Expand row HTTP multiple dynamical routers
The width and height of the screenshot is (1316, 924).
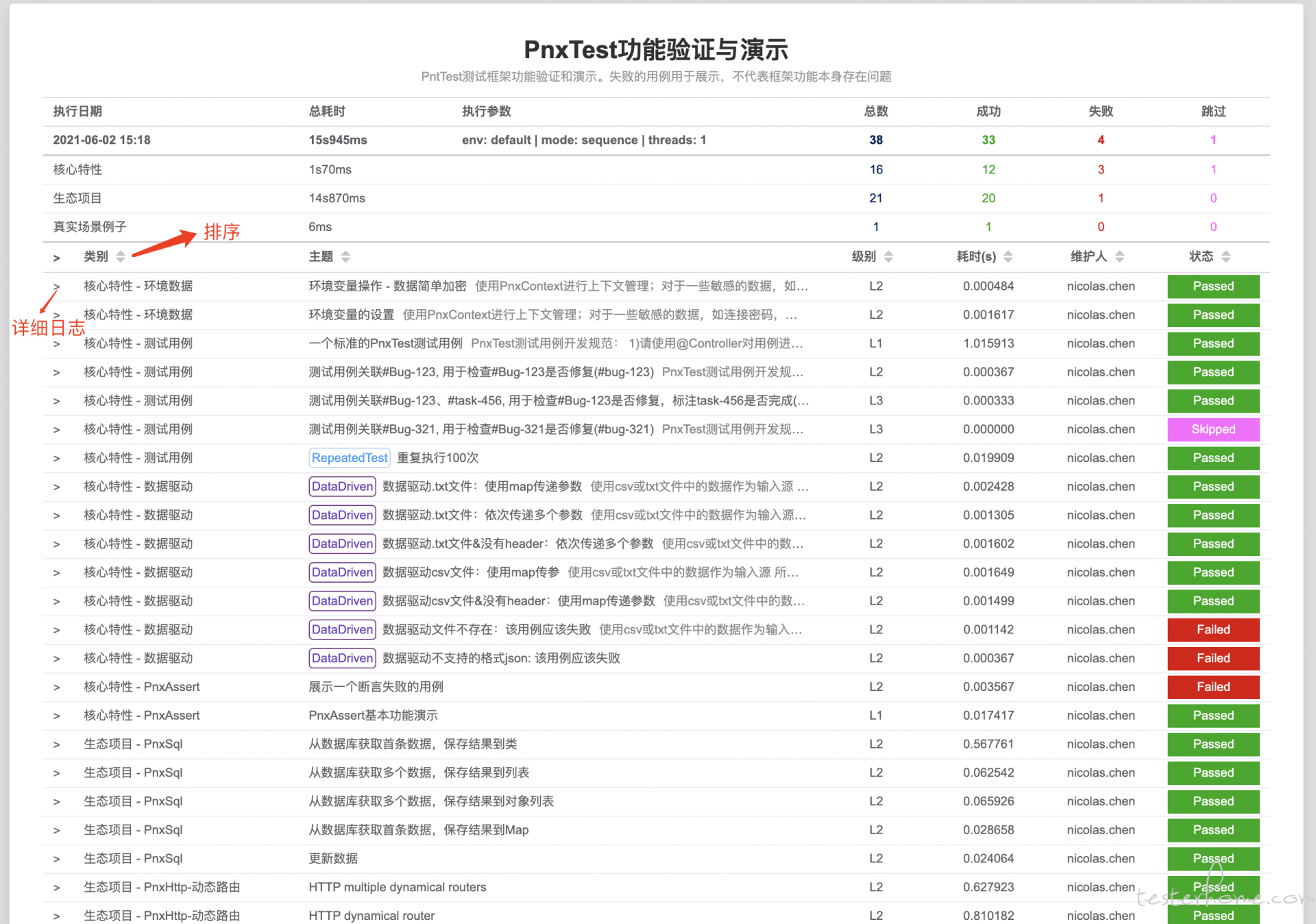point(57,888)
